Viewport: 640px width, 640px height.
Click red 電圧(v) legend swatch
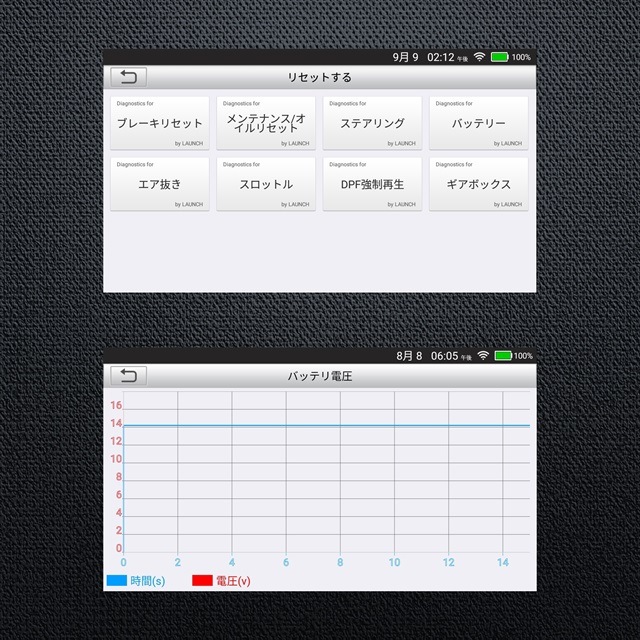pyautogui.click(x=201, y=581)
